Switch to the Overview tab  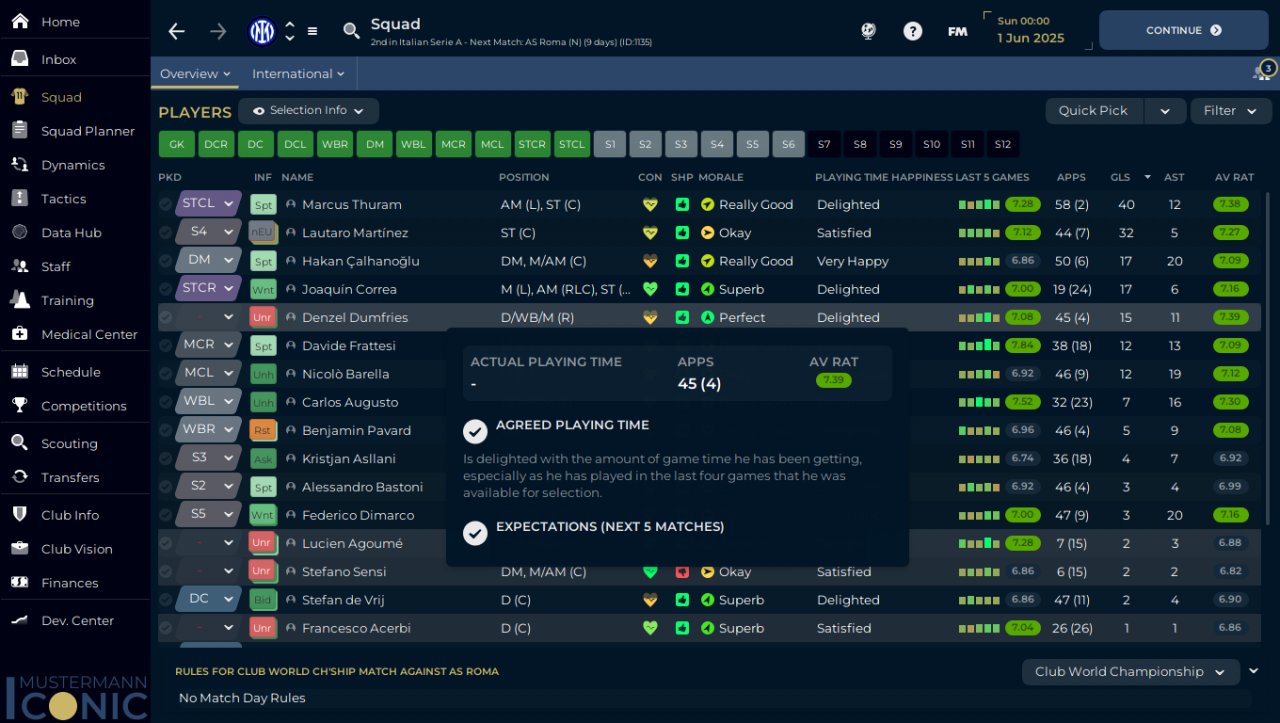tap(195, 74)
